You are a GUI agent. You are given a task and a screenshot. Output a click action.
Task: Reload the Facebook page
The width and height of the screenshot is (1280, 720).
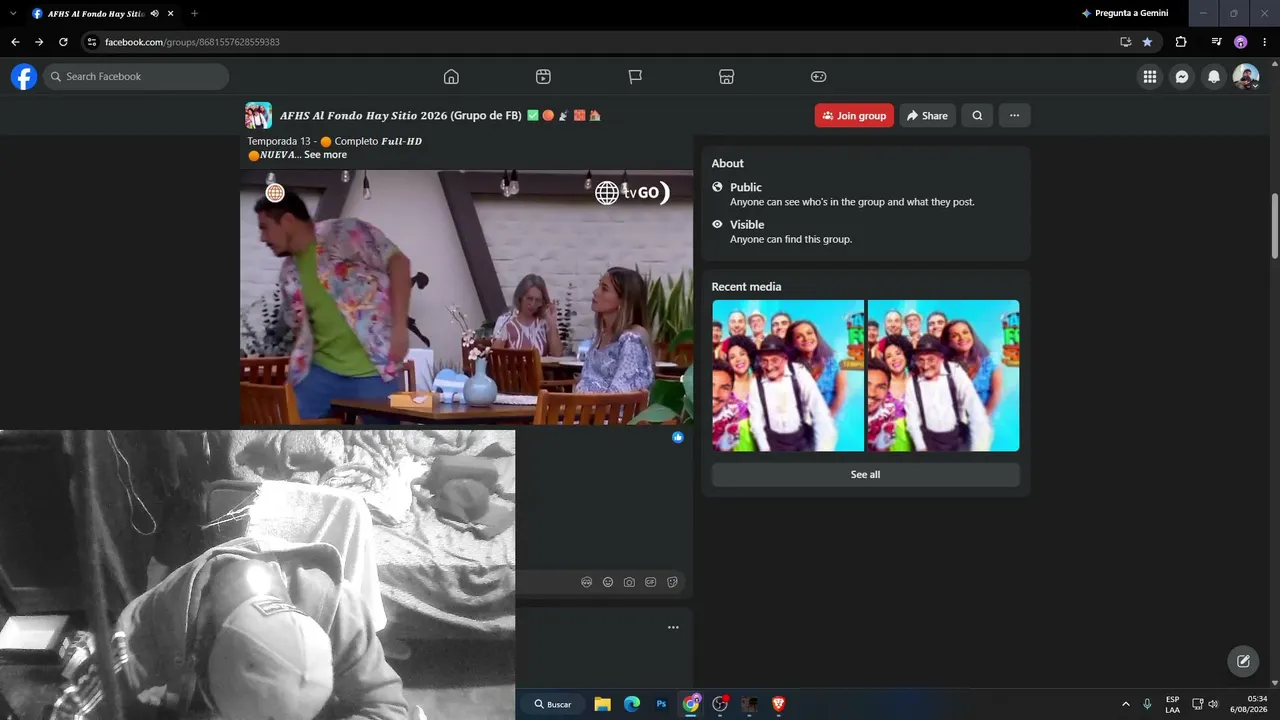coord(63,42)
